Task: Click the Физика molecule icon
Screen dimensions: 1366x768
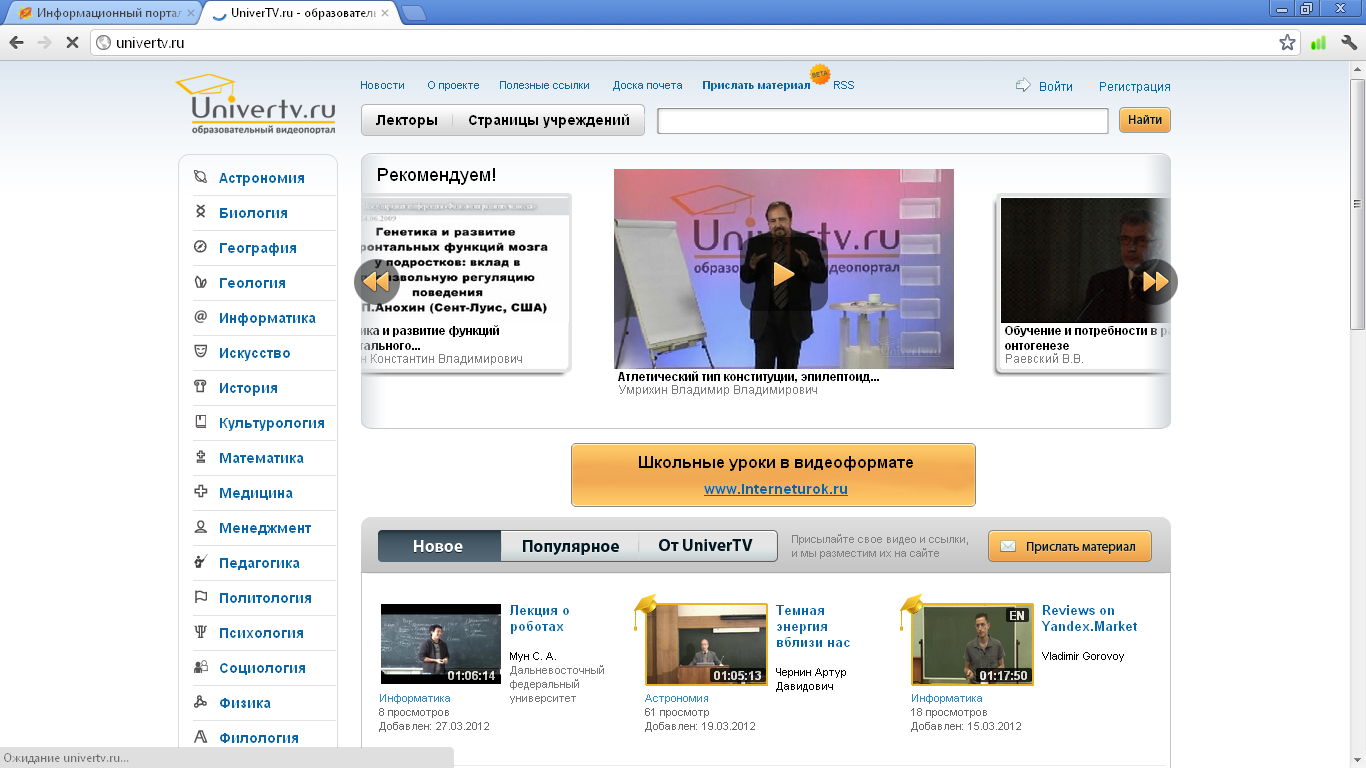Action: click(200, 703)
